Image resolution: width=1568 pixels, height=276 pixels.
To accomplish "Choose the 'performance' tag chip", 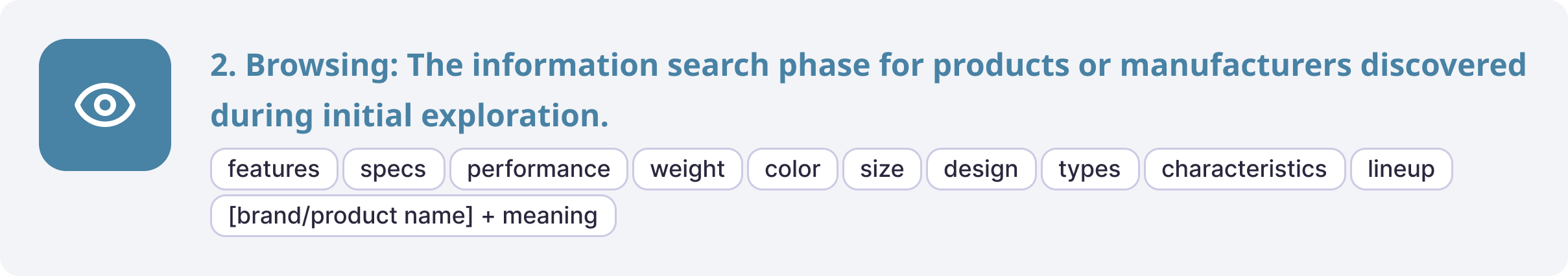I will coord(538,169).
